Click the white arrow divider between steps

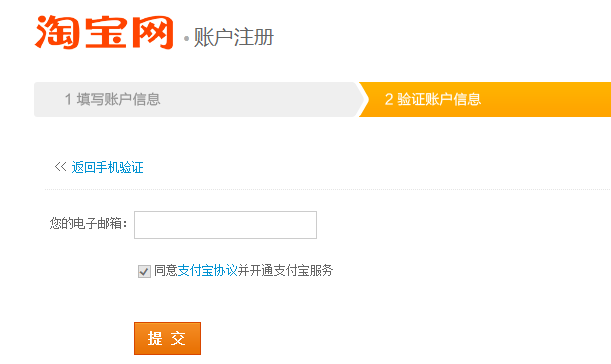pos(362,99)
